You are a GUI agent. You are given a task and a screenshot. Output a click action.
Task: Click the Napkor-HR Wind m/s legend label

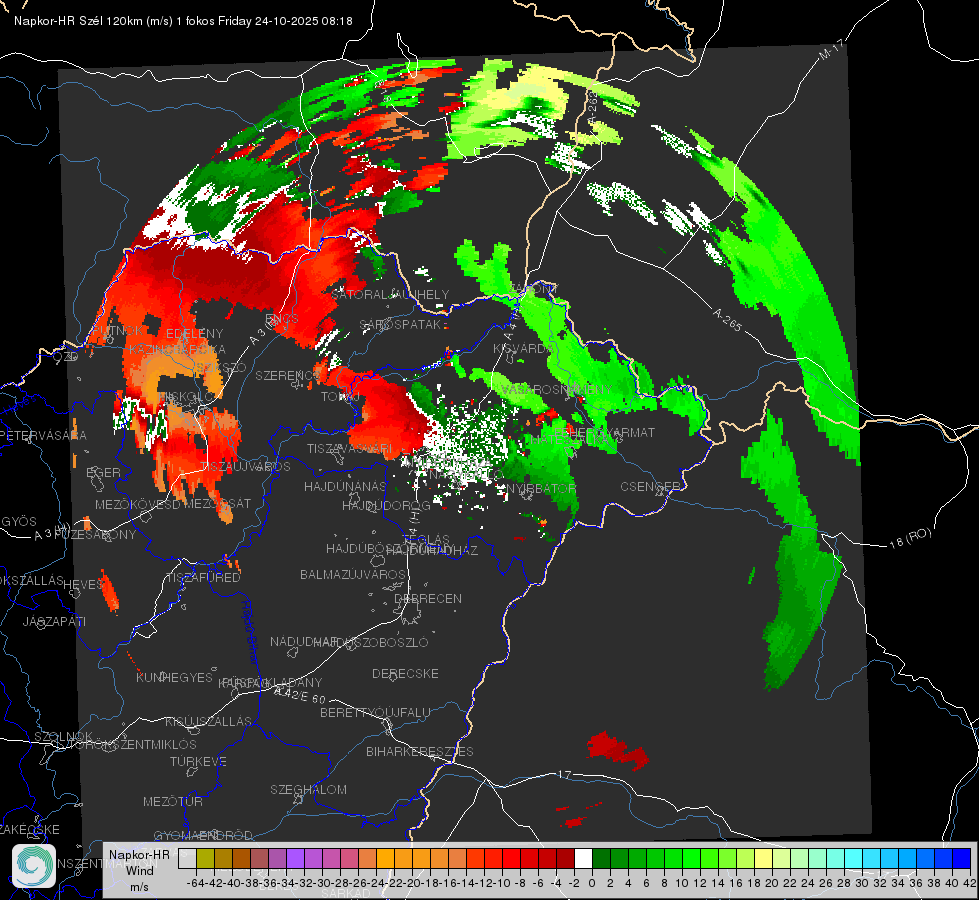click(x=139, y=870)
